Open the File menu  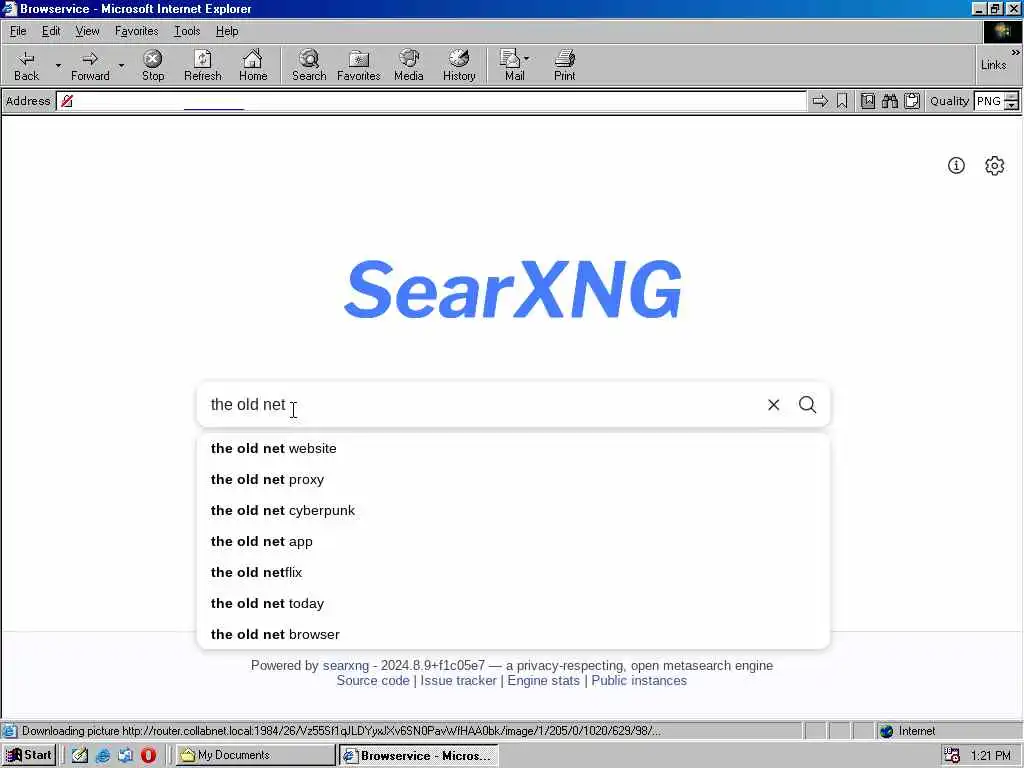(18, 31)
